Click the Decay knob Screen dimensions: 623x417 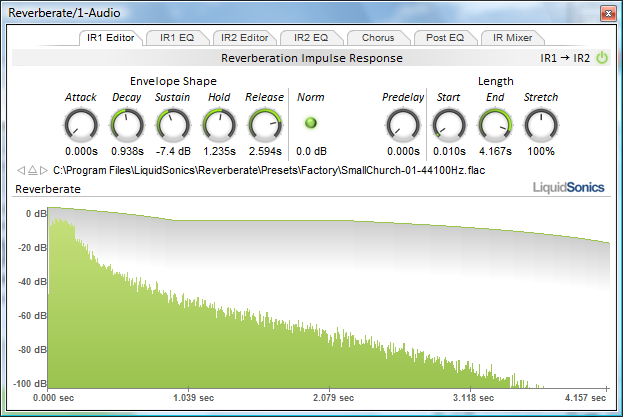pyautogui.click(x=127, y=125)
